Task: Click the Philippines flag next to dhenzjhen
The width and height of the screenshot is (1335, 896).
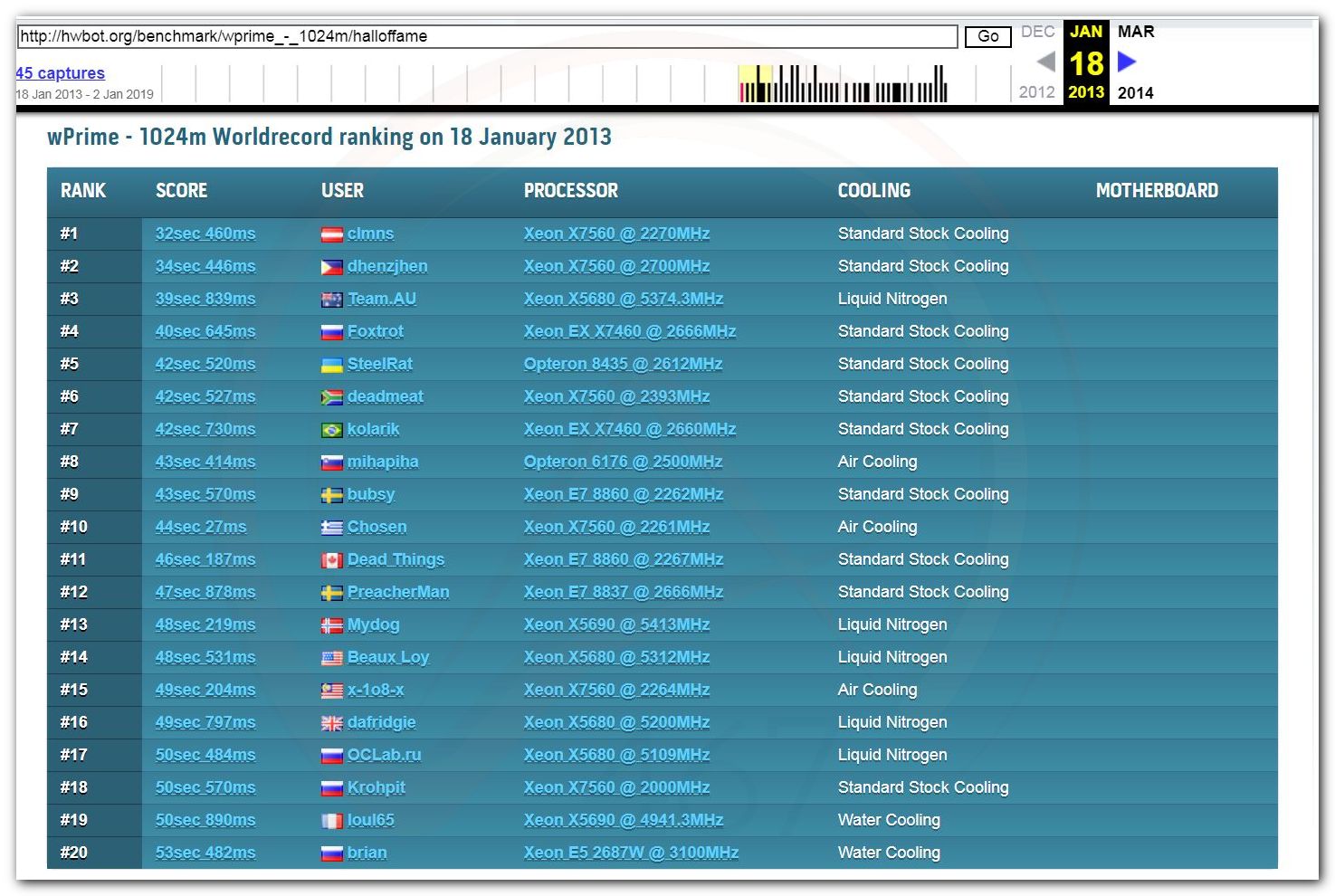Action: (x=331, y=267)
